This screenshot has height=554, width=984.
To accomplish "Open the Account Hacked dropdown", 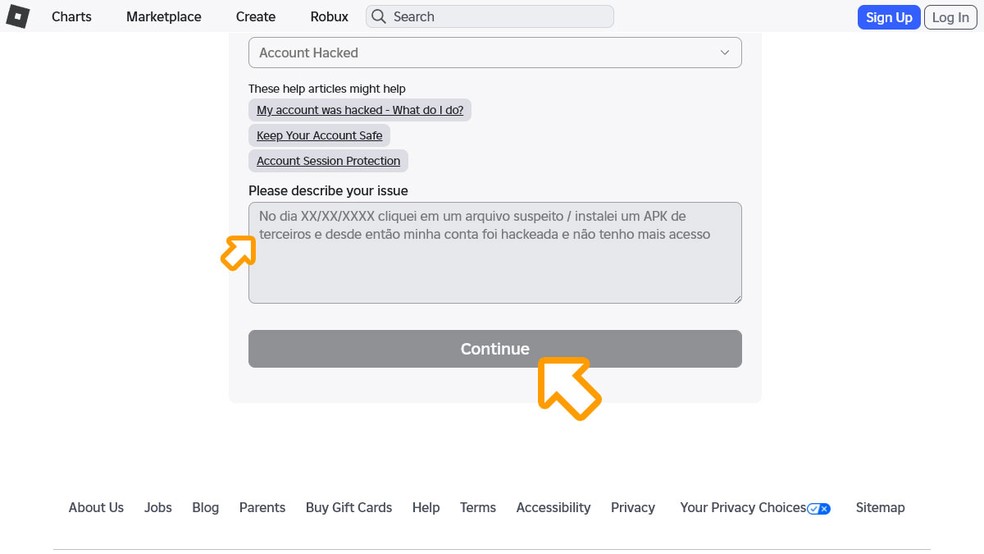I will coord(495,53).
